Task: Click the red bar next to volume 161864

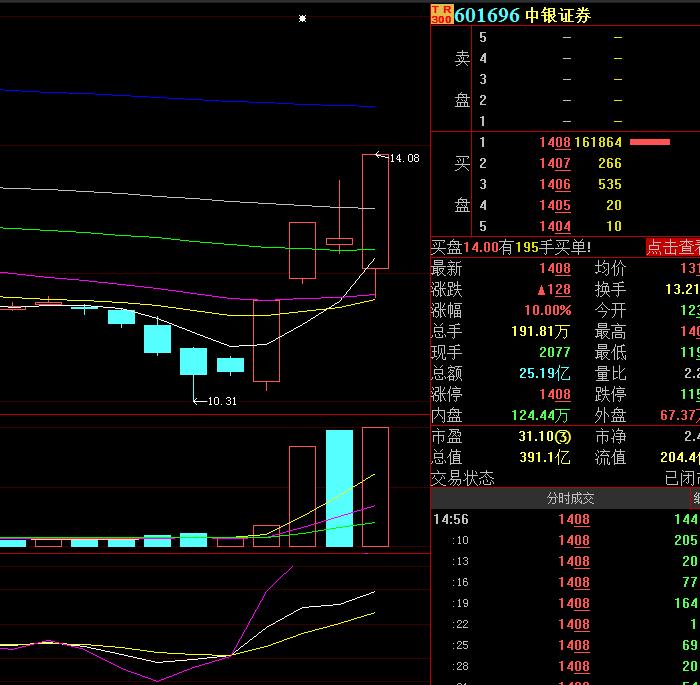Action: tap(649, 142)
